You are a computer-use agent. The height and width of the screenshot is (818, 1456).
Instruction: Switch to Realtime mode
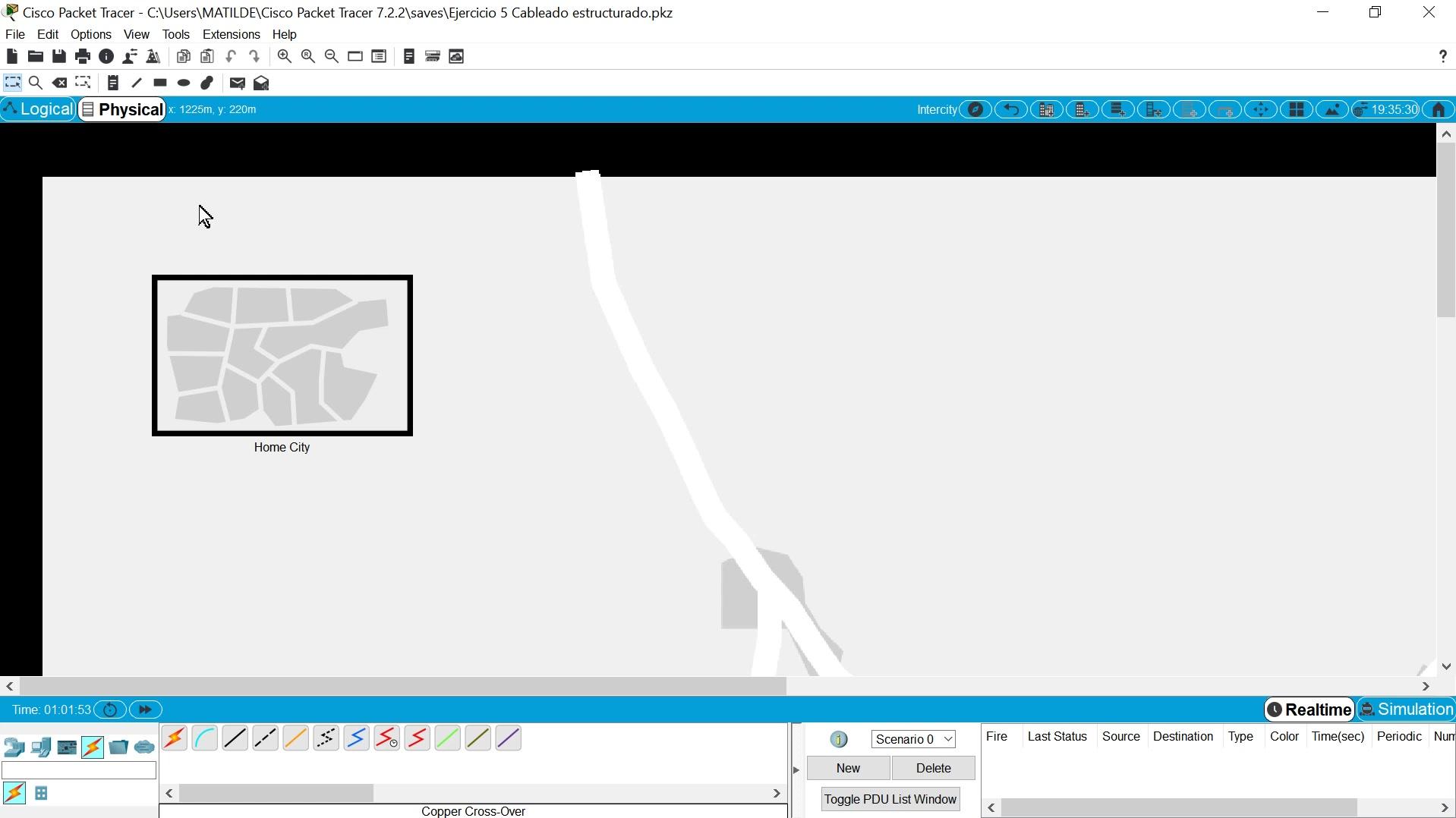(x=1310, y=709)
